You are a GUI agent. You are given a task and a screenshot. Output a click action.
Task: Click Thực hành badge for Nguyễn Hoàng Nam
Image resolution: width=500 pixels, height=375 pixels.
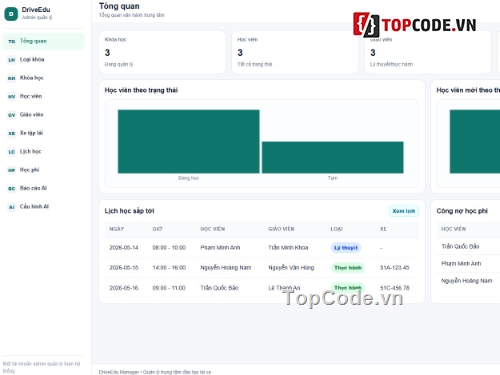[x=348, y=268]
